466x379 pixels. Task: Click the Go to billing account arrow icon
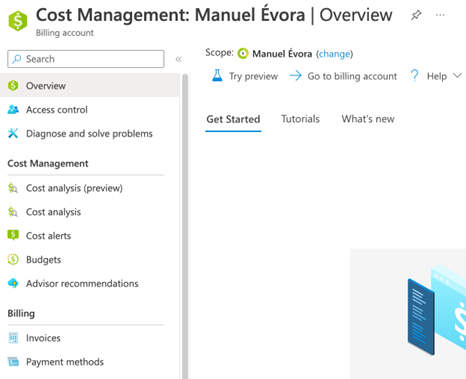[x=295, y=76]
